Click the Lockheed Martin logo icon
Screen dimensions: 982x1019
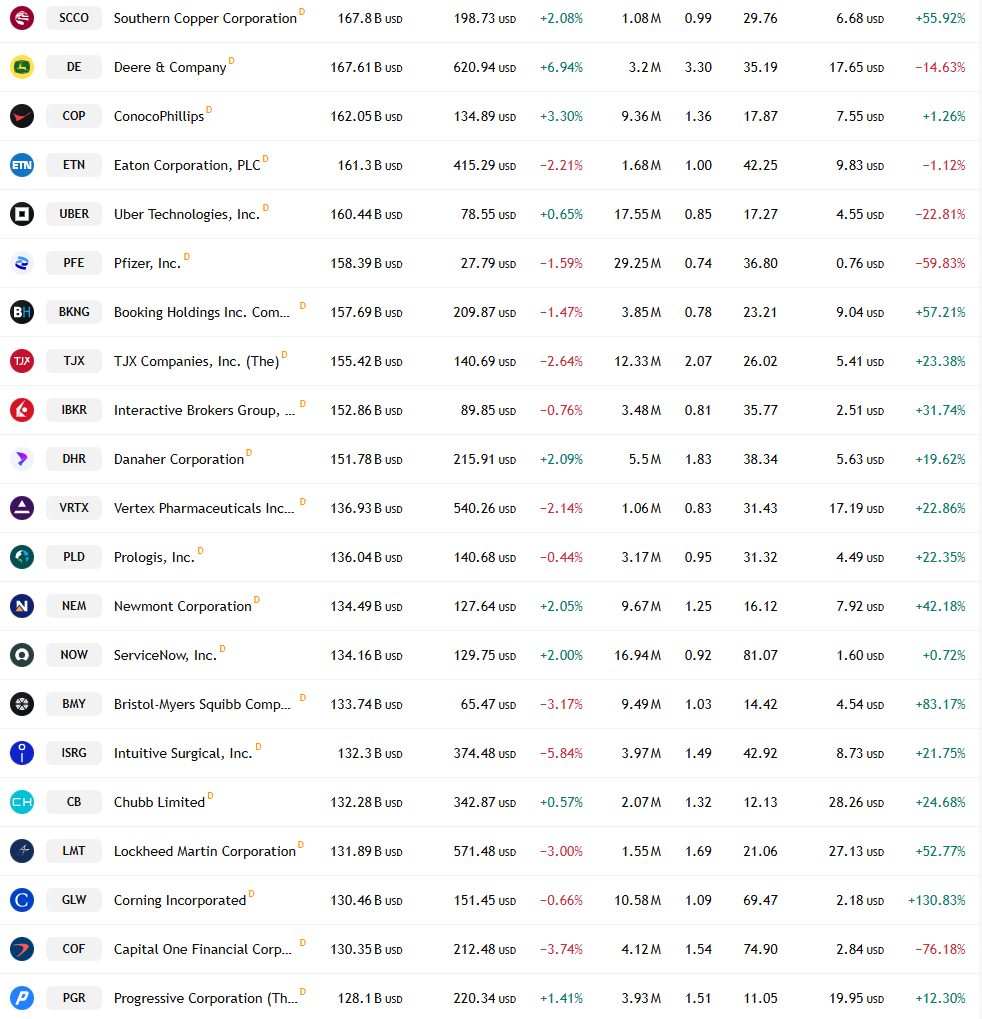tap(22, 851)
